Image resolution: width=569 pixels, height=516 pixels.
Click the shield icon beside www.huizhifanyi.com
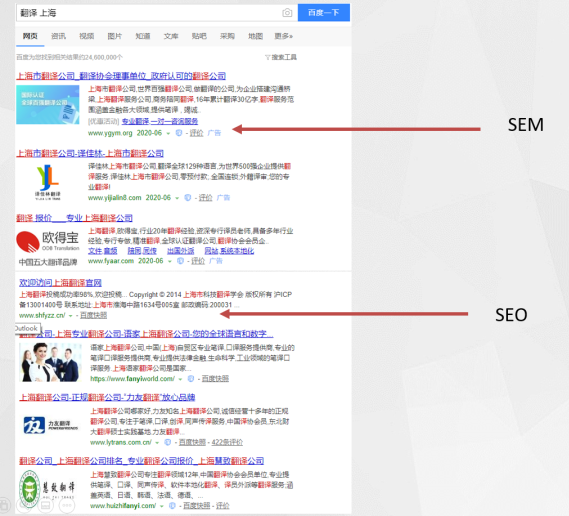(x=172, y=506)
